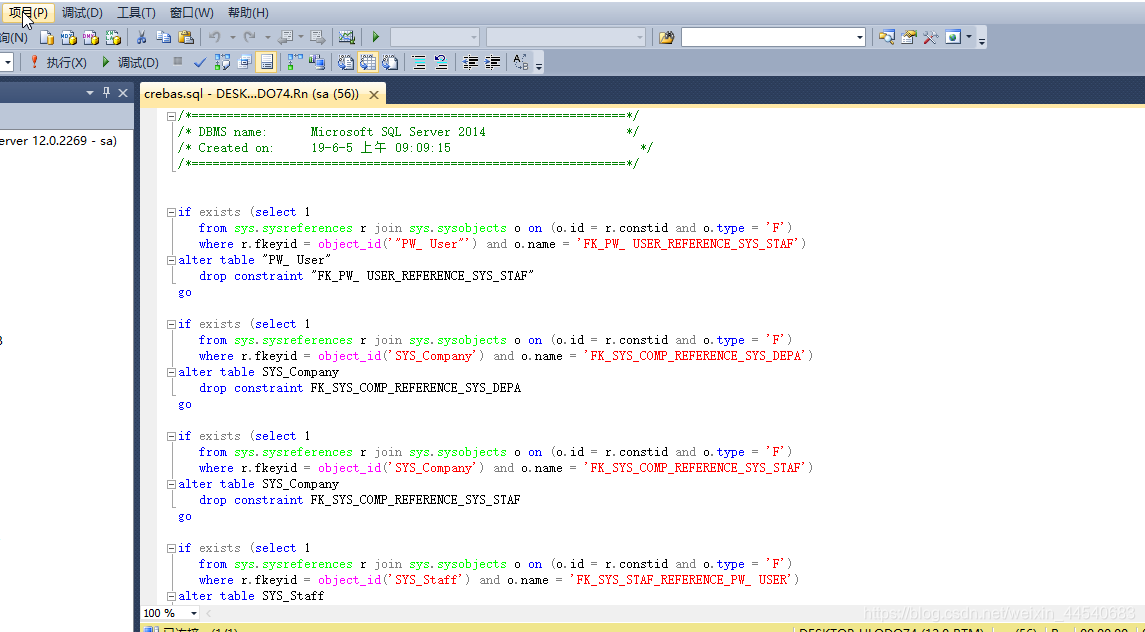The image size is (1145, 632).
Task: Open the Find combo box dropdown
Action: 859,37
